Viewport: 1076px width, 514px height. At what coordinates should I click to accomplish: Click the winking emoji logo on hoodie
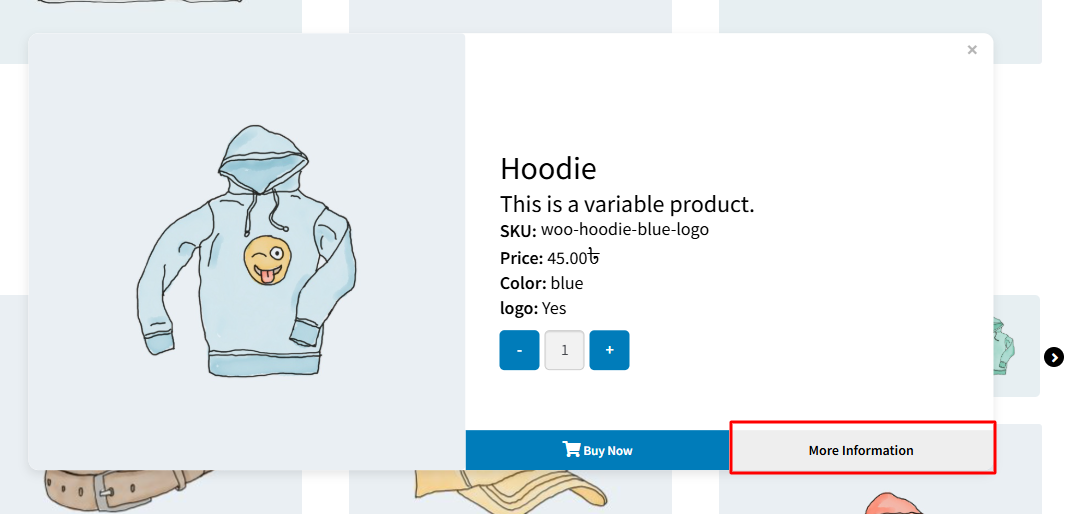264,260
